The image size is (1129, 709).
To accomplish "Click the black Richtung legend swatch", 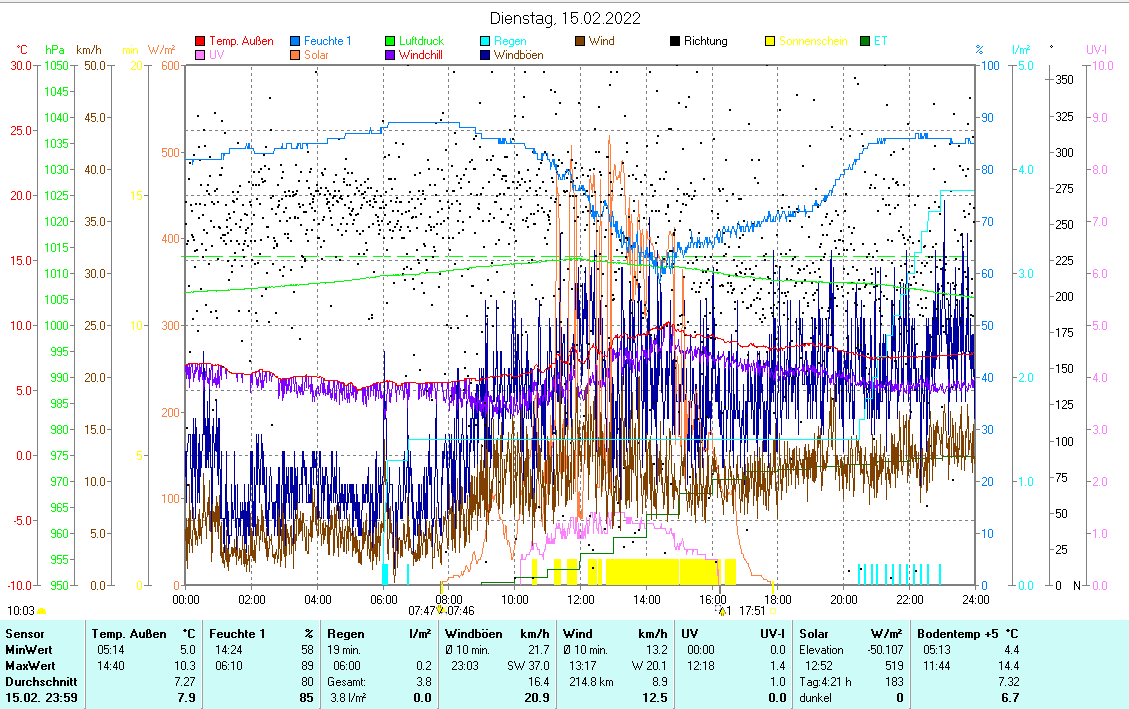I will pos(675,42).
